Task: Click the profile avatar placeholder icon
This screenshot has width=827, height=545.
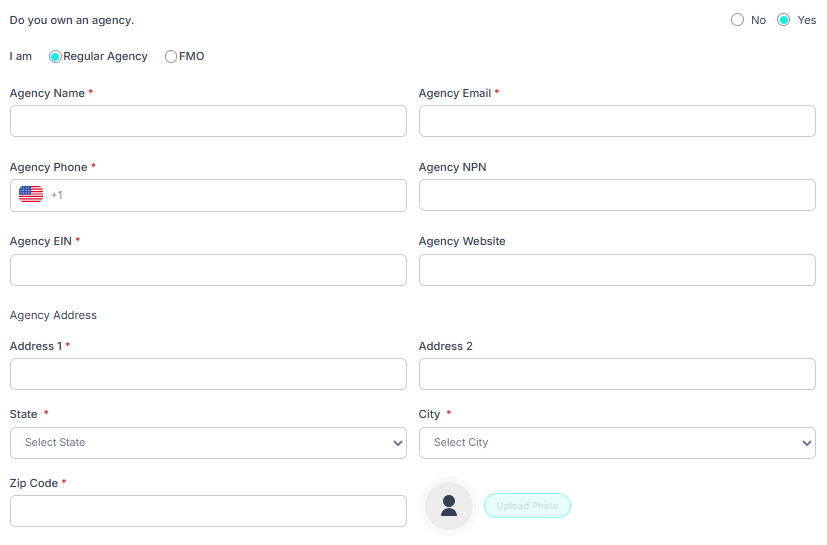Action: (x=449, y=506)
